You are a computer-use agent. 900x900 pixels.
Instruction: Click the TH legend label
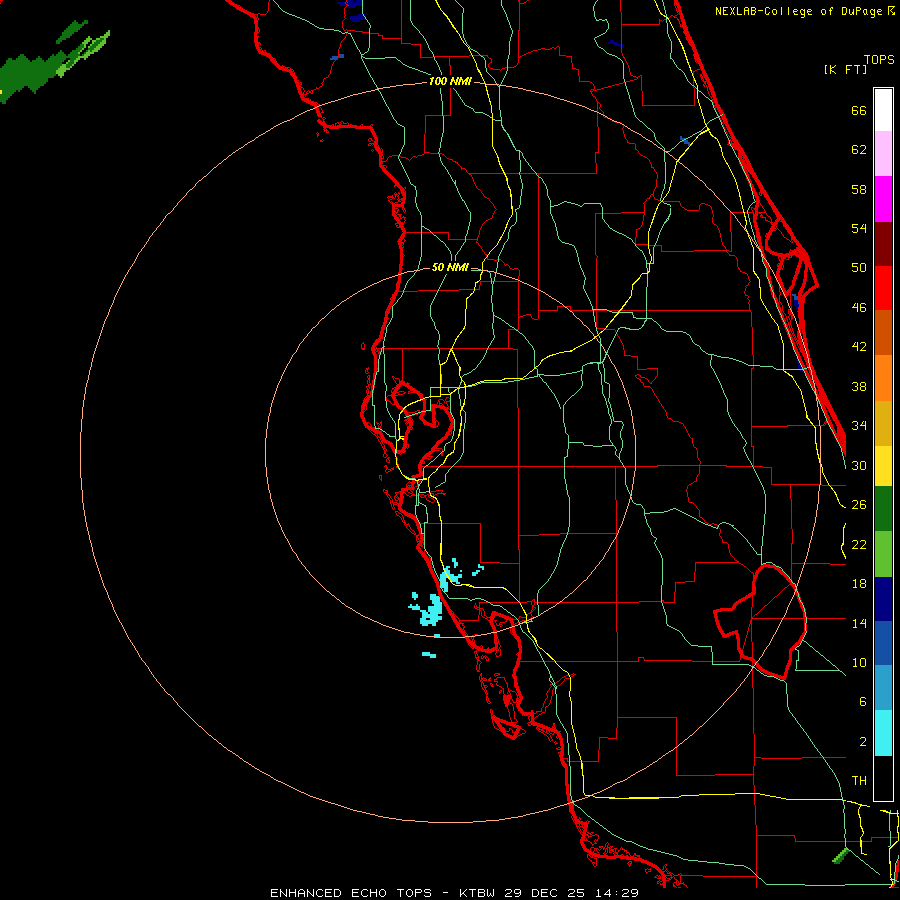point(859,781)
